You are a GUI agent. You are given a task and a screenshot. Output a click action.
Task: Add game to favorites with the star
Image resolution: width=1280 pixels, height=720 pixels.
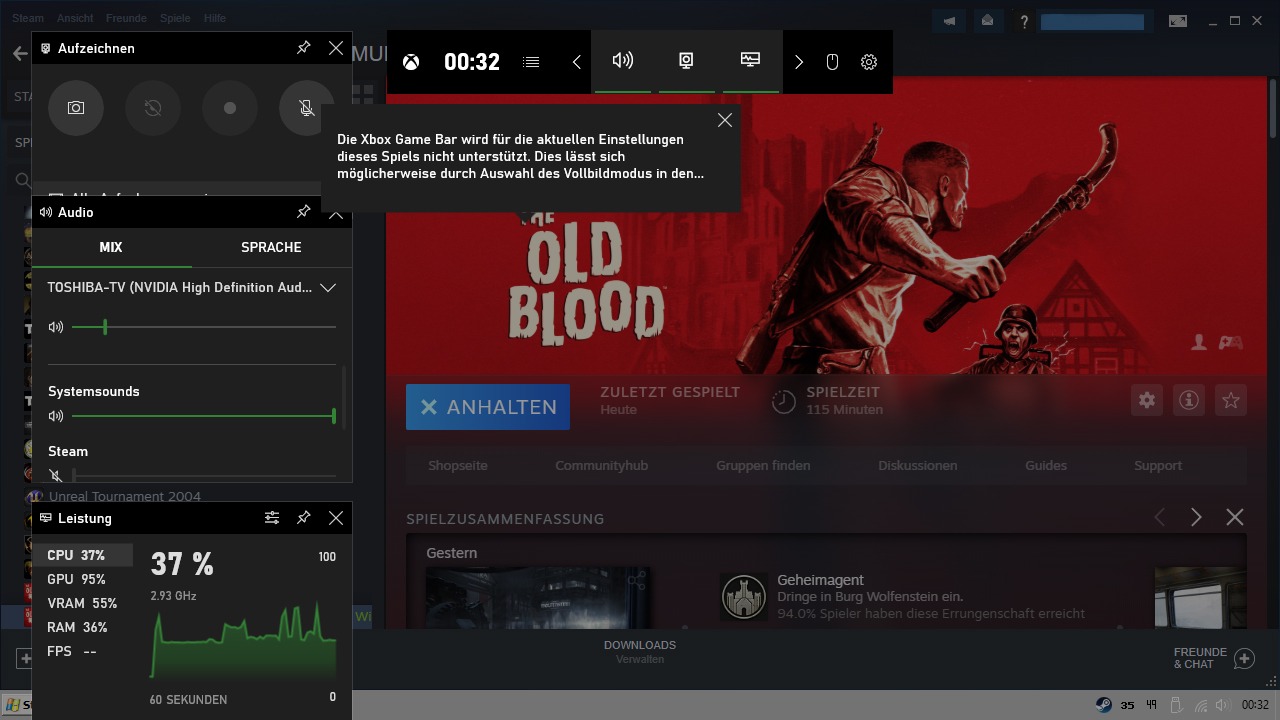point(1231,400)
